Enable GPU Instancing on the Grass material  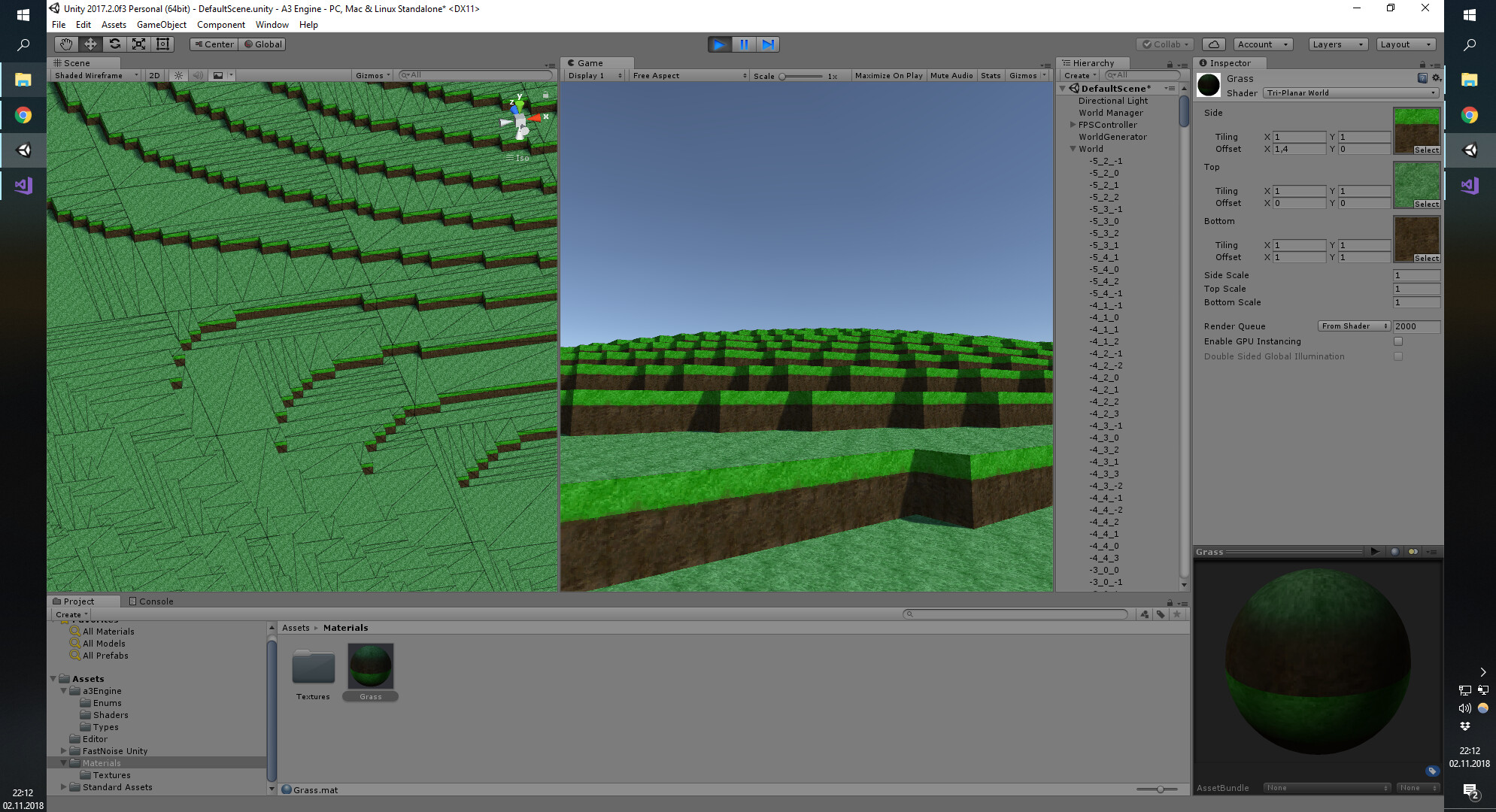(x=1399, y=341)
